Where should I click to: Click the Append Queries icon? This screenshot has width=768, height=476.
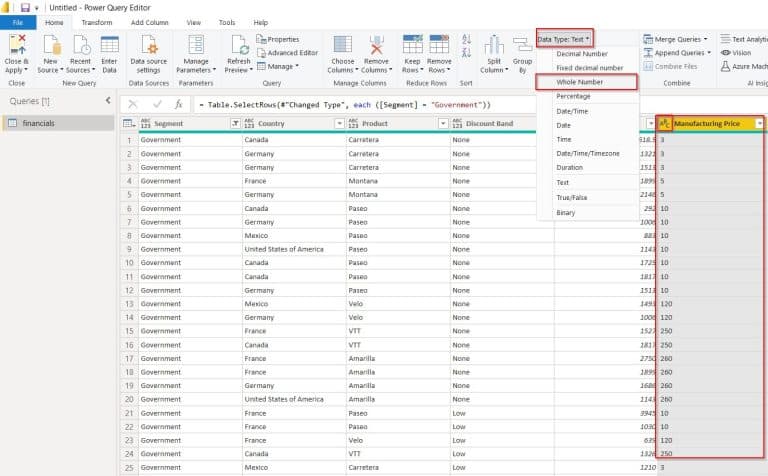[648, 52]
